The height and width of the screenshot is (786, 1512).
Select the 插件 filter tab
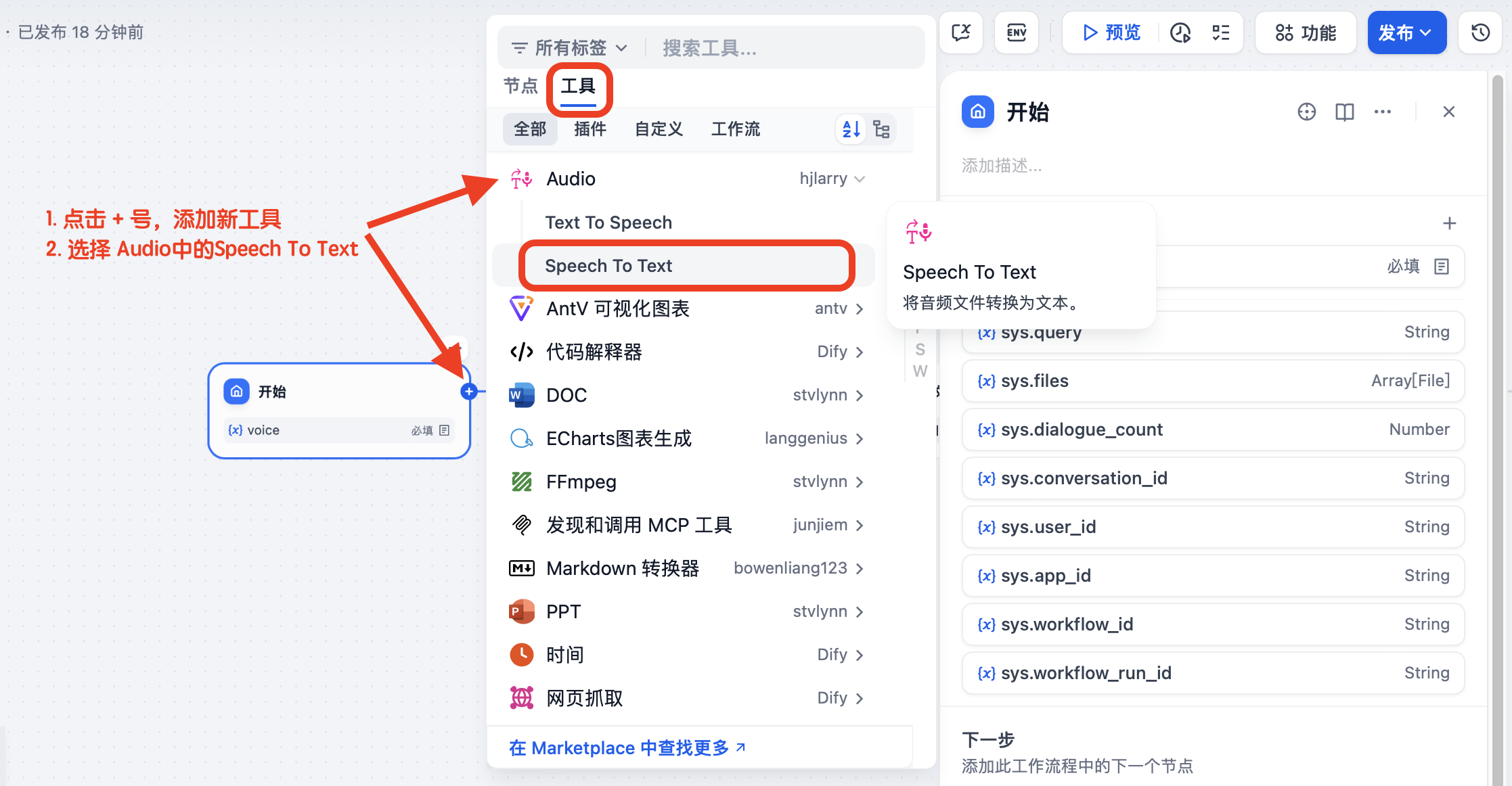pyautogui.click(x=590, y=129)
